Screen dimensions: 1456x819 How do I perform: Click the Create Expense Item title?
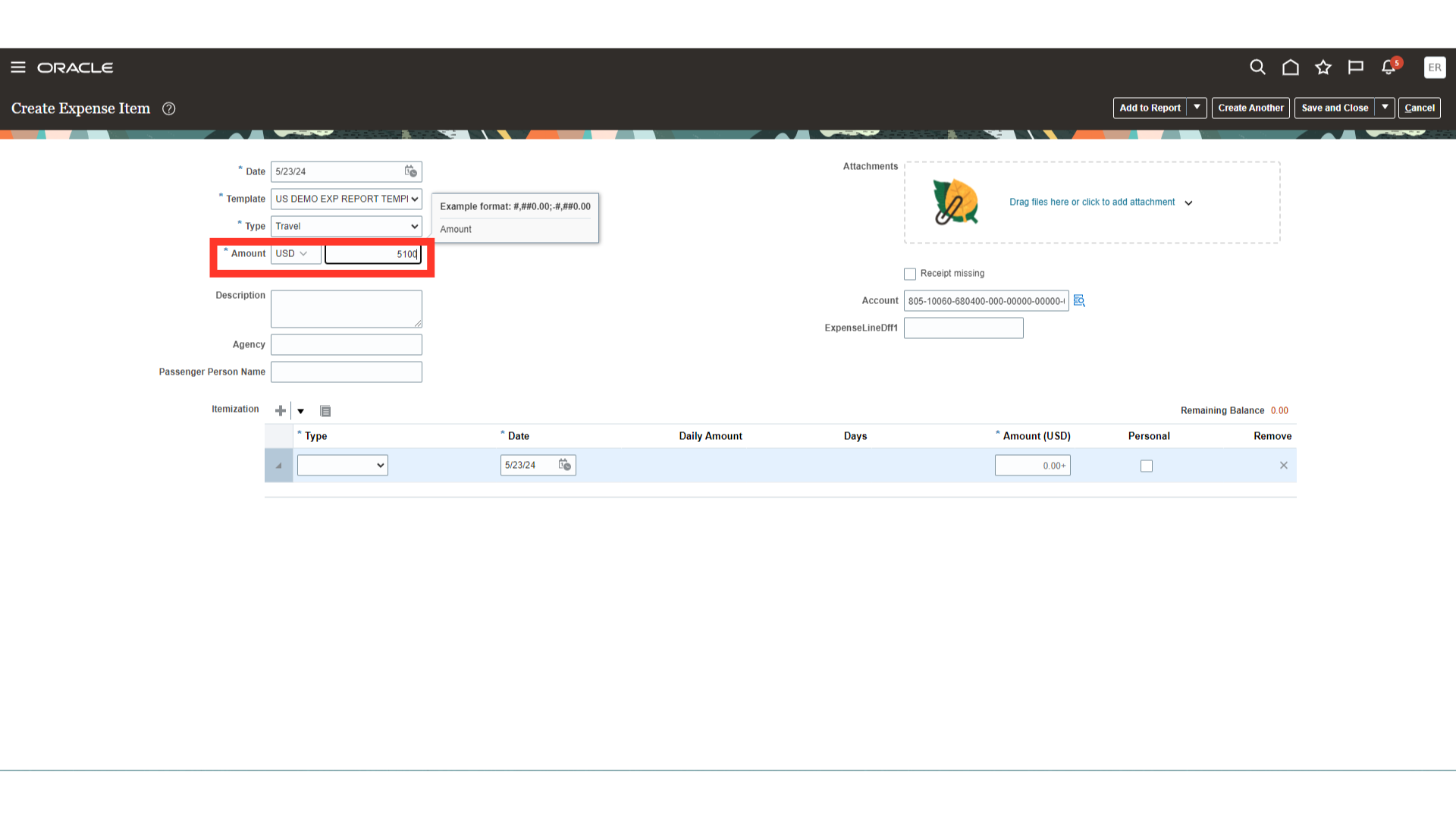coord(80,108)
